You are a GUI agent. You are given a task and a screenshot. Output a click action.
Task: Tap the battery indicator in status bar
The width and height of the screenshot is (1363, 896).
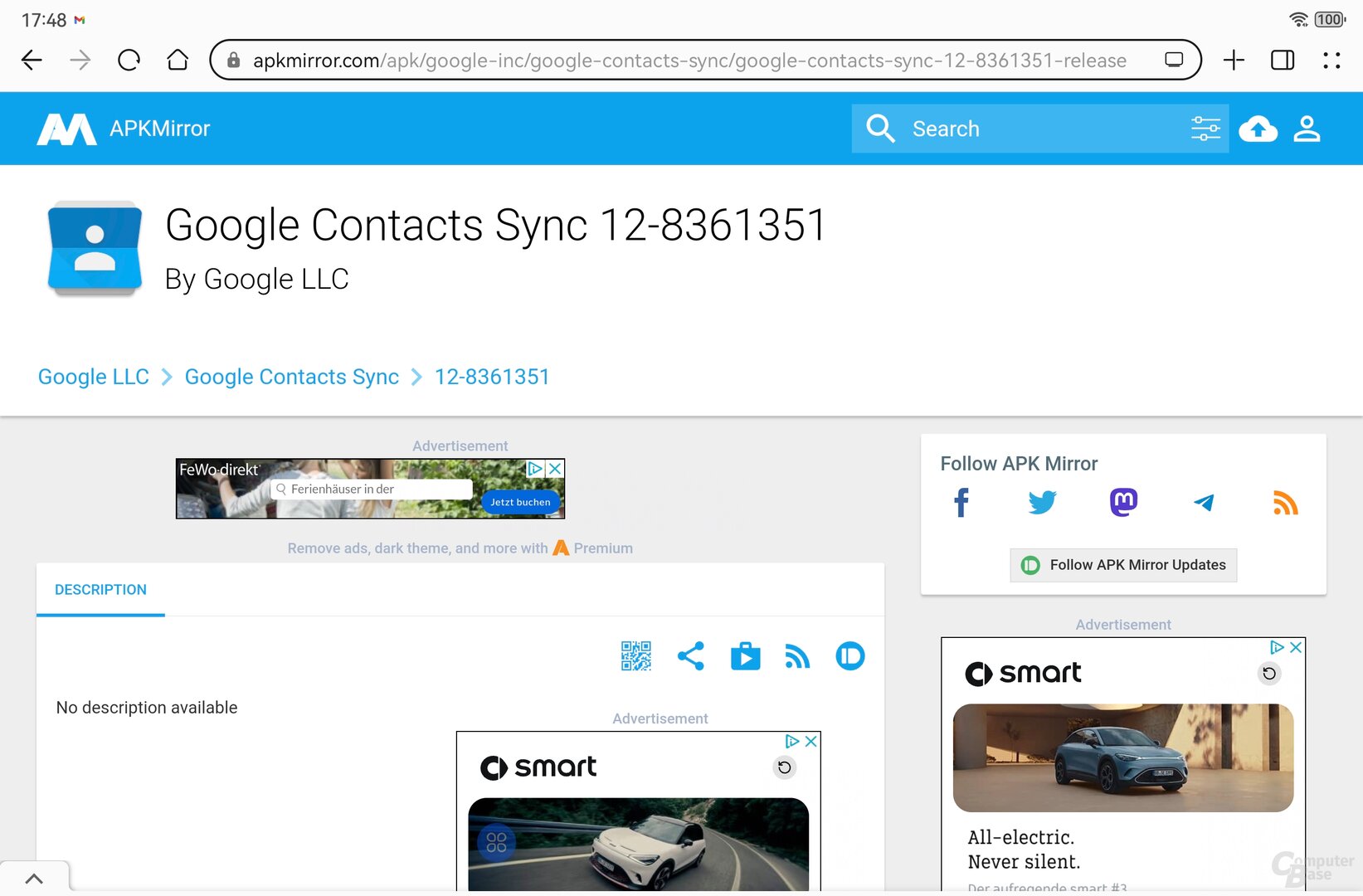pos(1330,19)
